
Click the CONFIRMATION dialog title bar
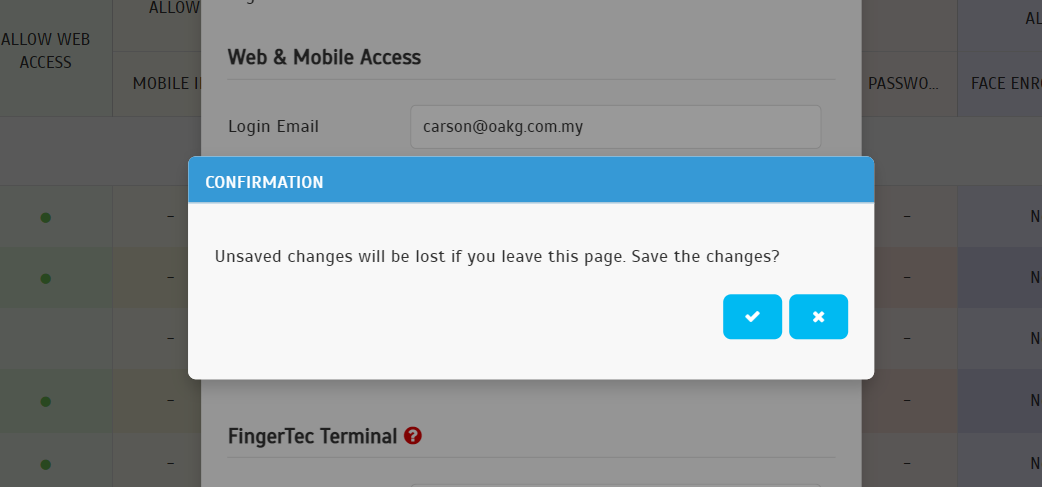tap(531, 180)
